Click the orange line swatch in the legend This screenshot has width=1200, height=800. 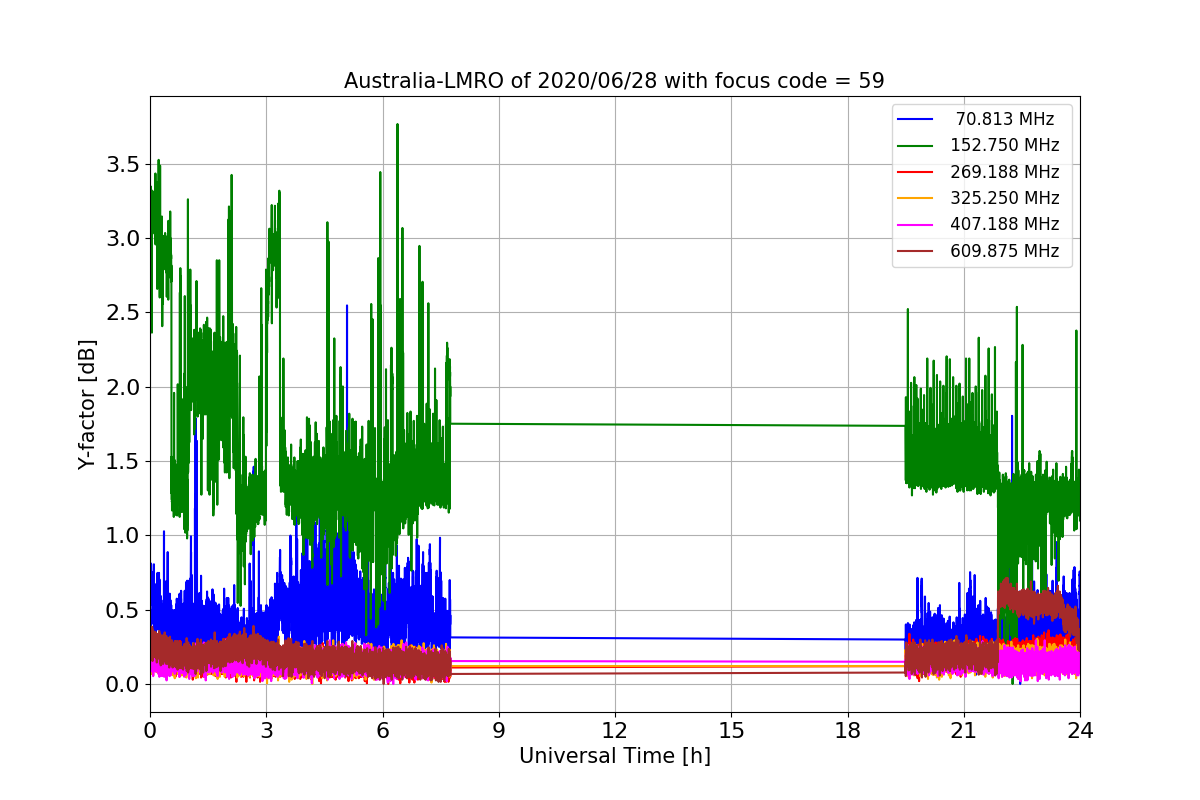(916, 199)
